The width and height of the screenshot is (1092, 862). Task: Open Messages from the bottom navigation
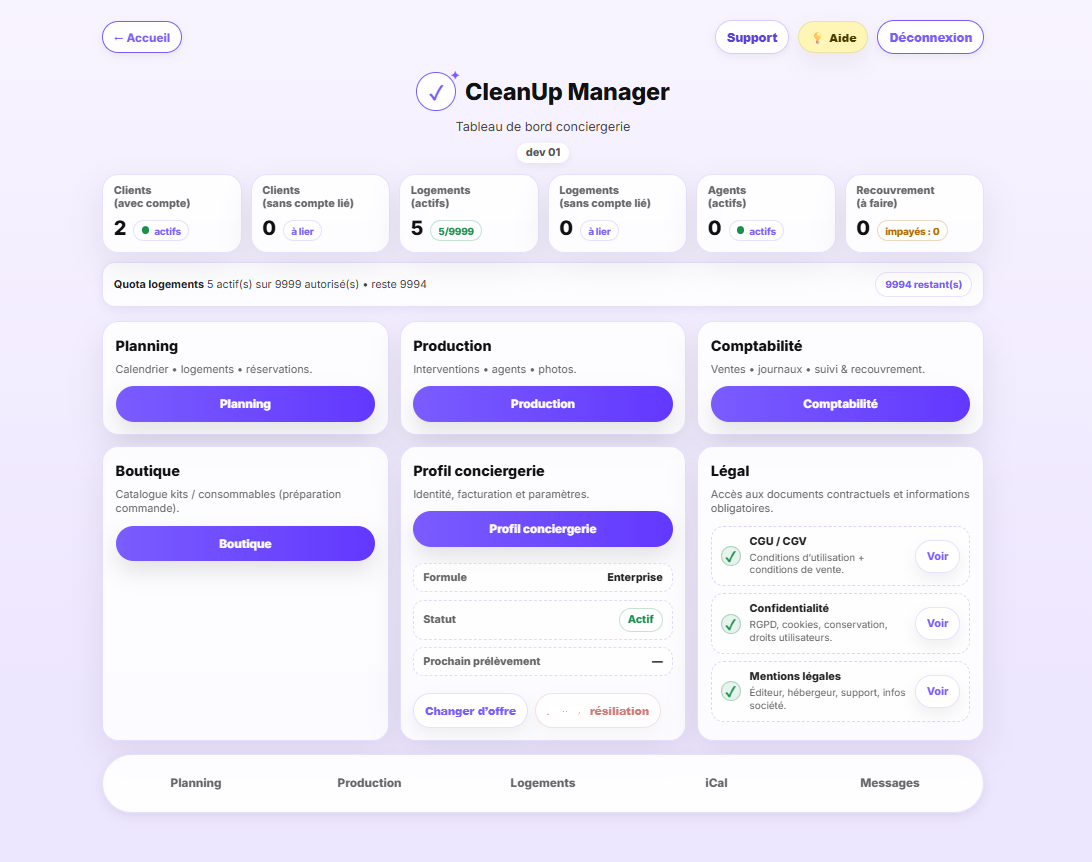pos(889,783)
